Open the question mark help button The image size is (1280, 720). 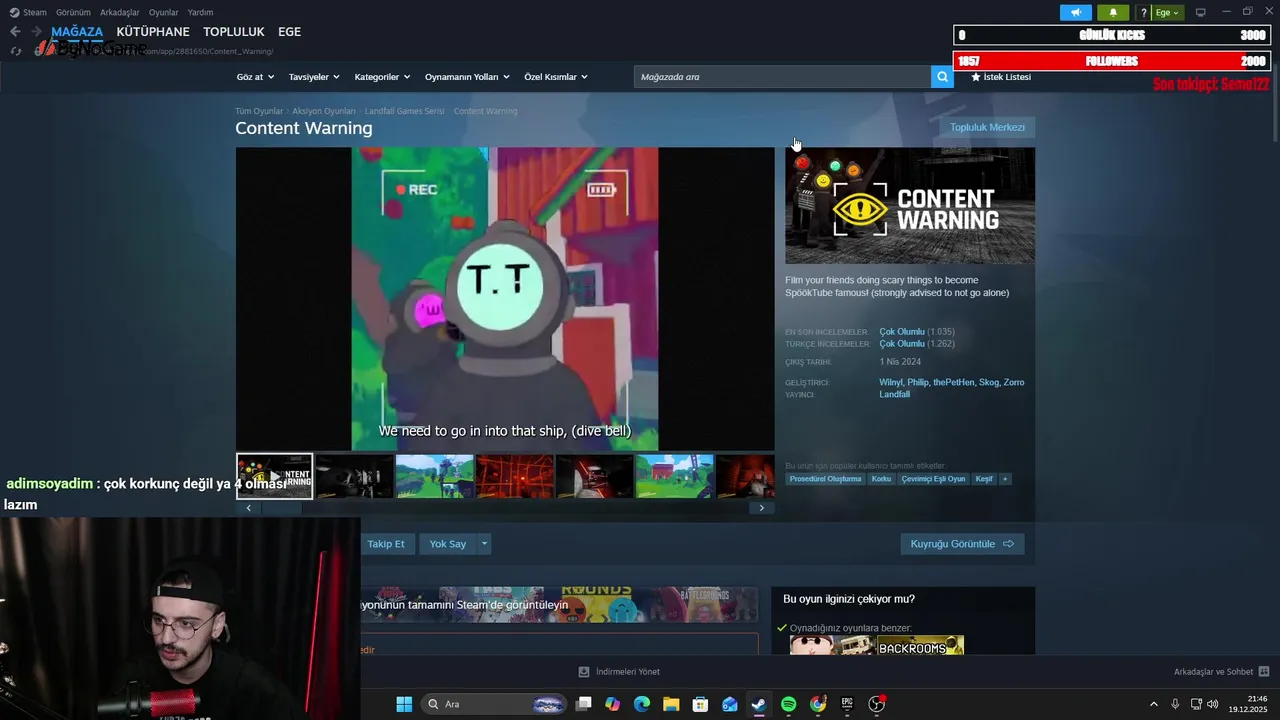pyautogui.click(x=1143, y=13)
